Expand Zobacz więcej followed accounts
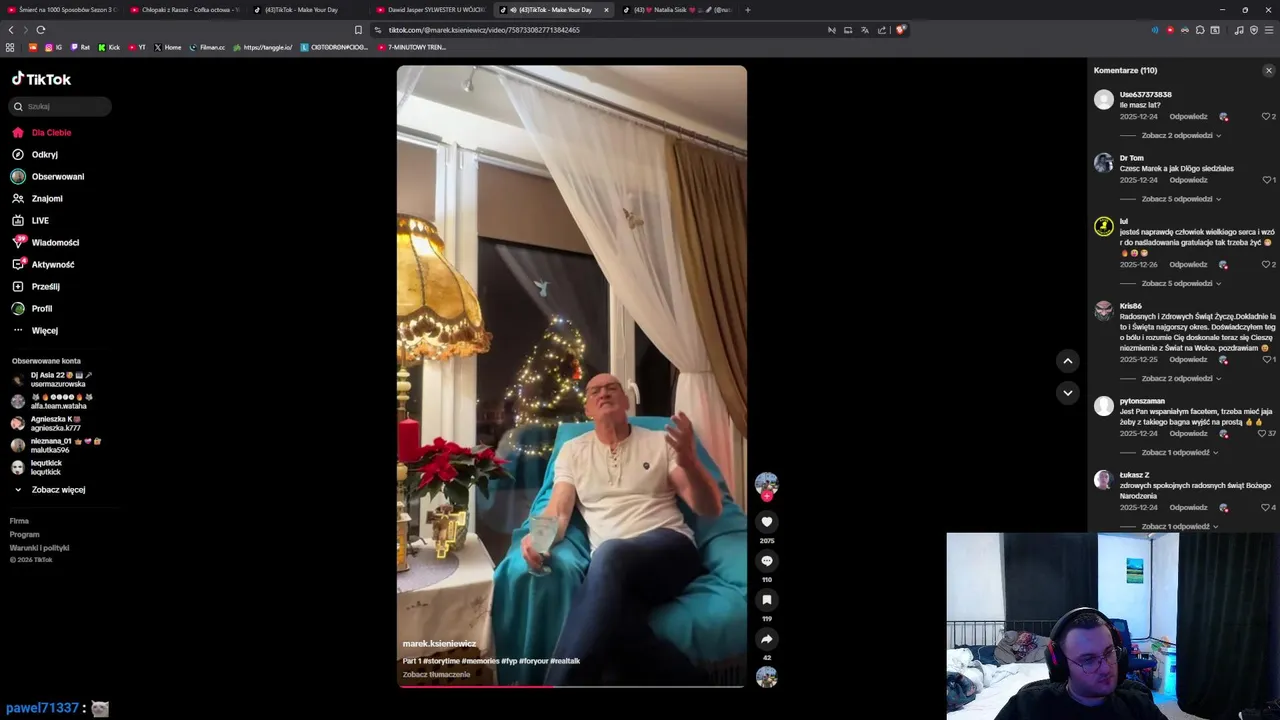 (50, 490)
